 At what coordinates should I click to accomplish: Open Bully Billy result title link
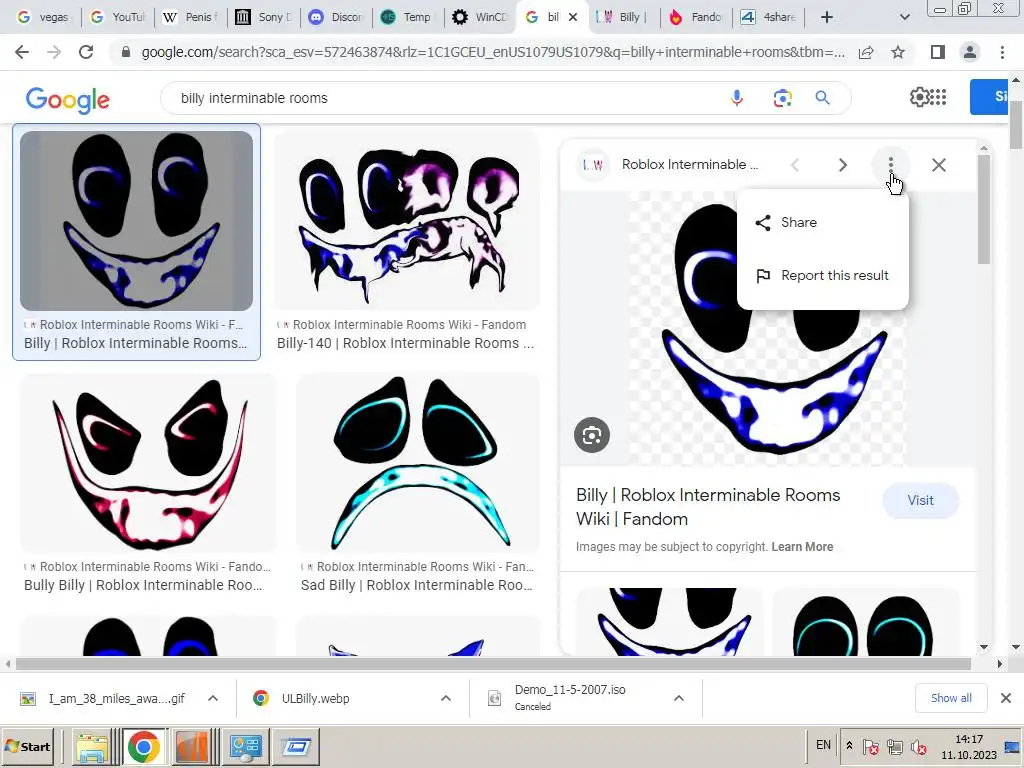pos(143,585)
